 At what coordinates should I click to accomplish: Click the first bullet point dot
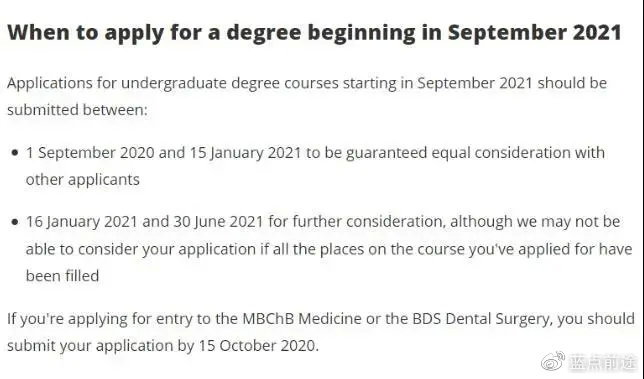[15, 153]
